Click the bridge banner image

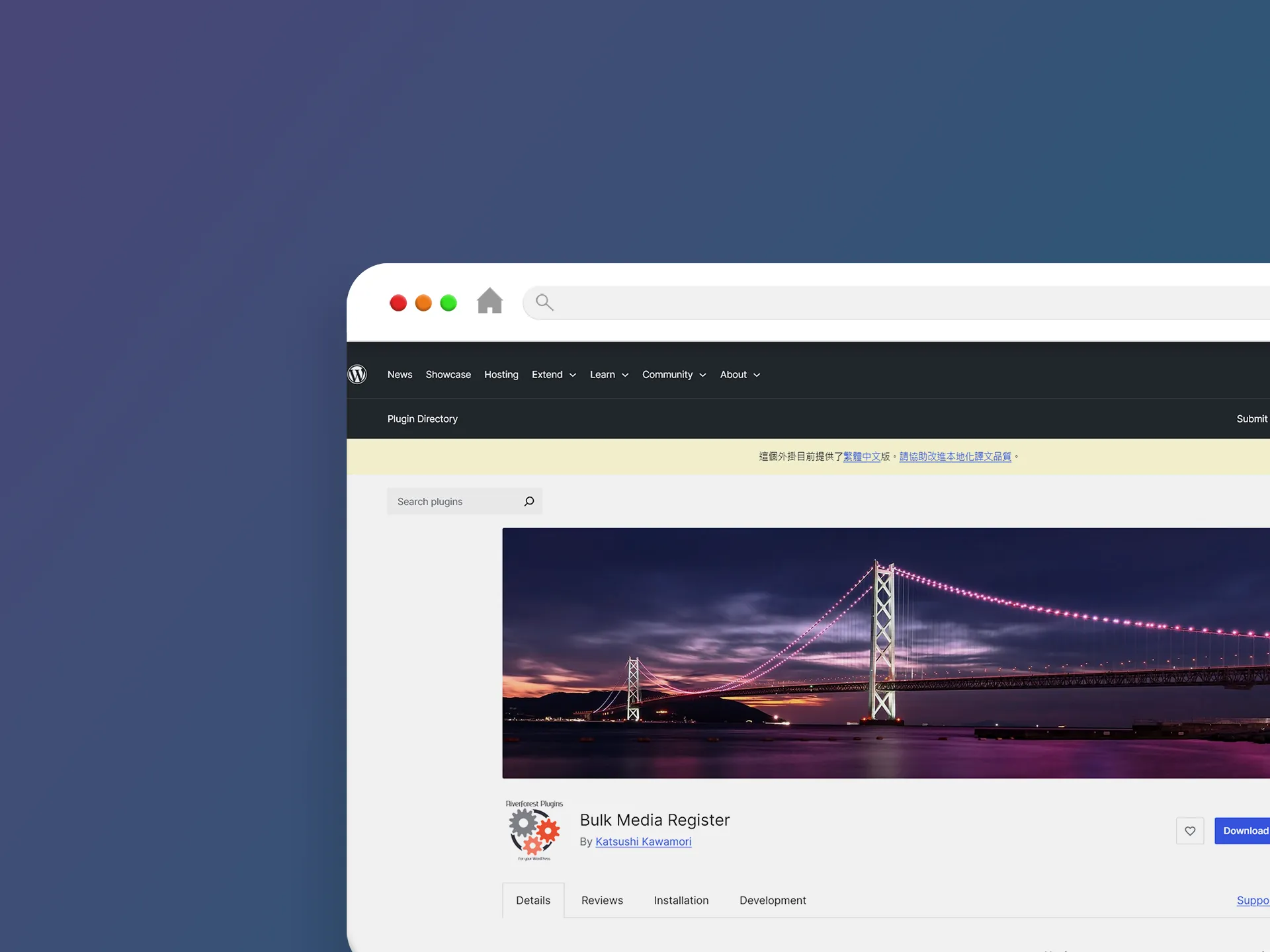point(886,653)
